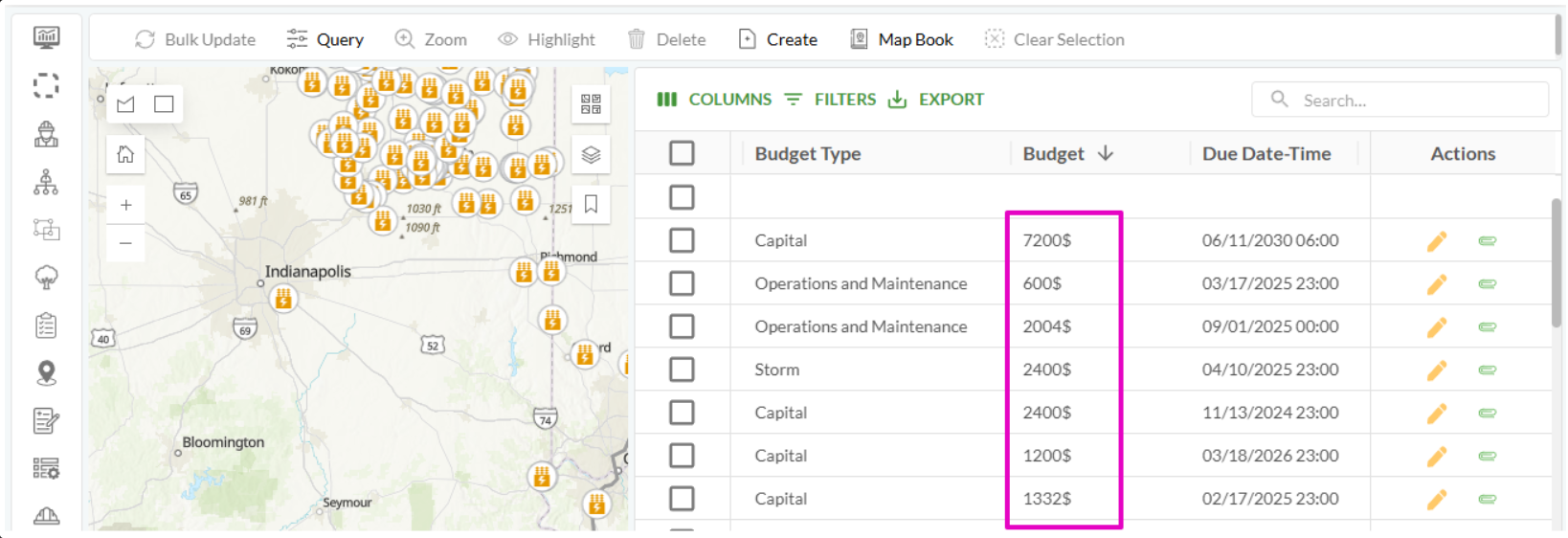1568x538 pixels.
Task: Open the map bookmark tool
Action: (x=591, y=204)
